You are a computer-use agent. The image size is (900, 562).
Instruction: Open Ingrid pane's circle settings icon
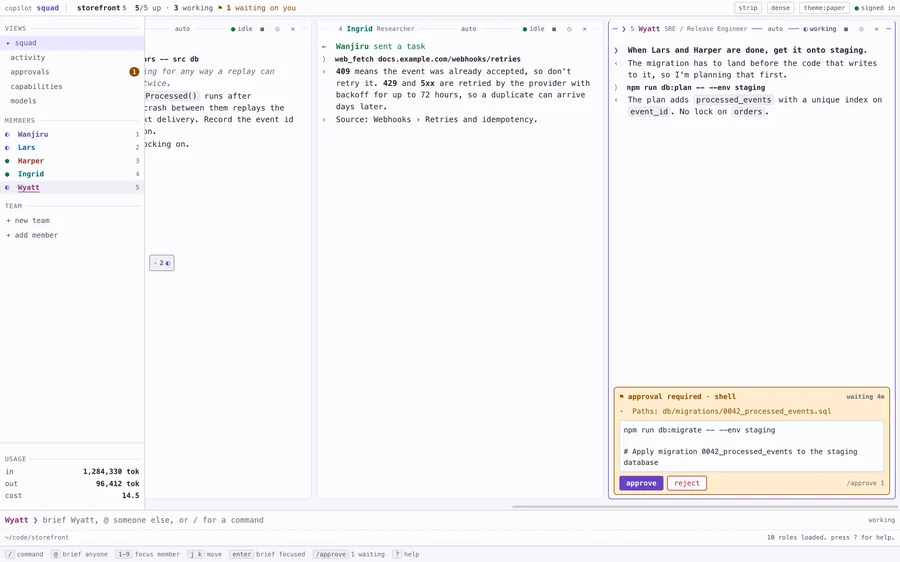coord(569,29)
